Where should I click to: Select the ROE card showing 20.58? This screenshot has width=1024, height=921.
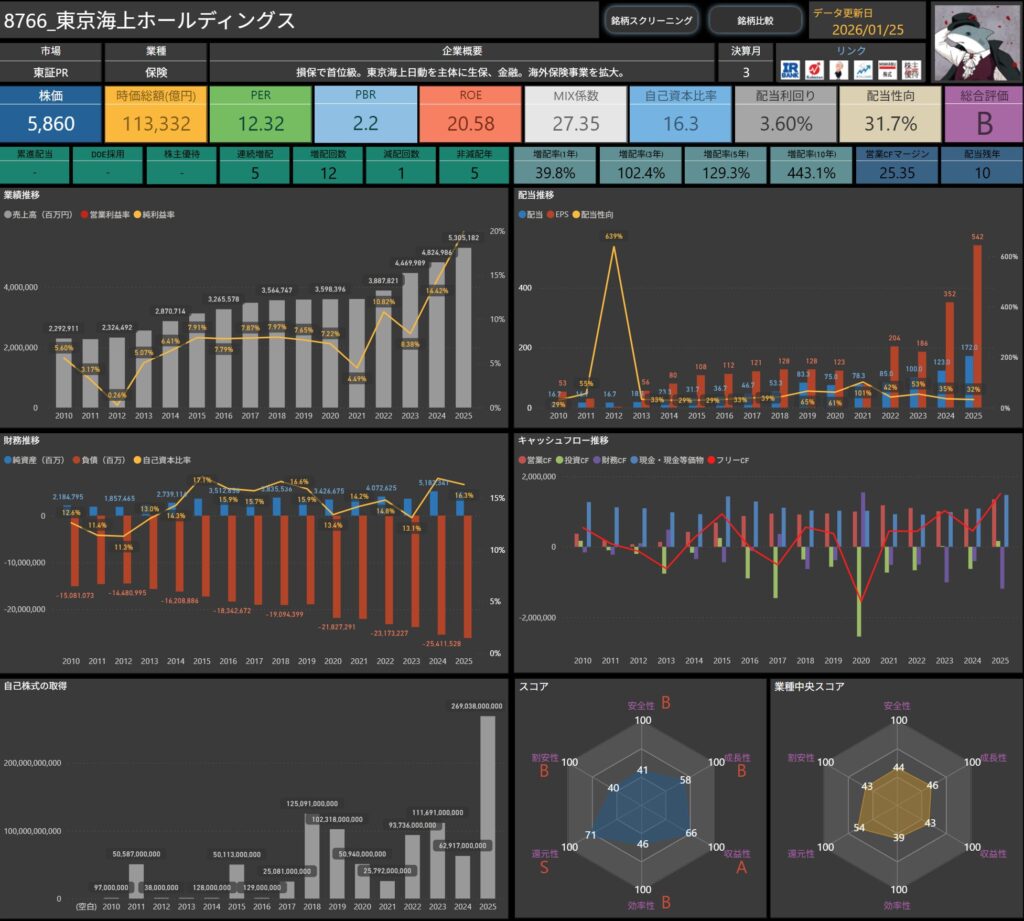pos(470,112)
